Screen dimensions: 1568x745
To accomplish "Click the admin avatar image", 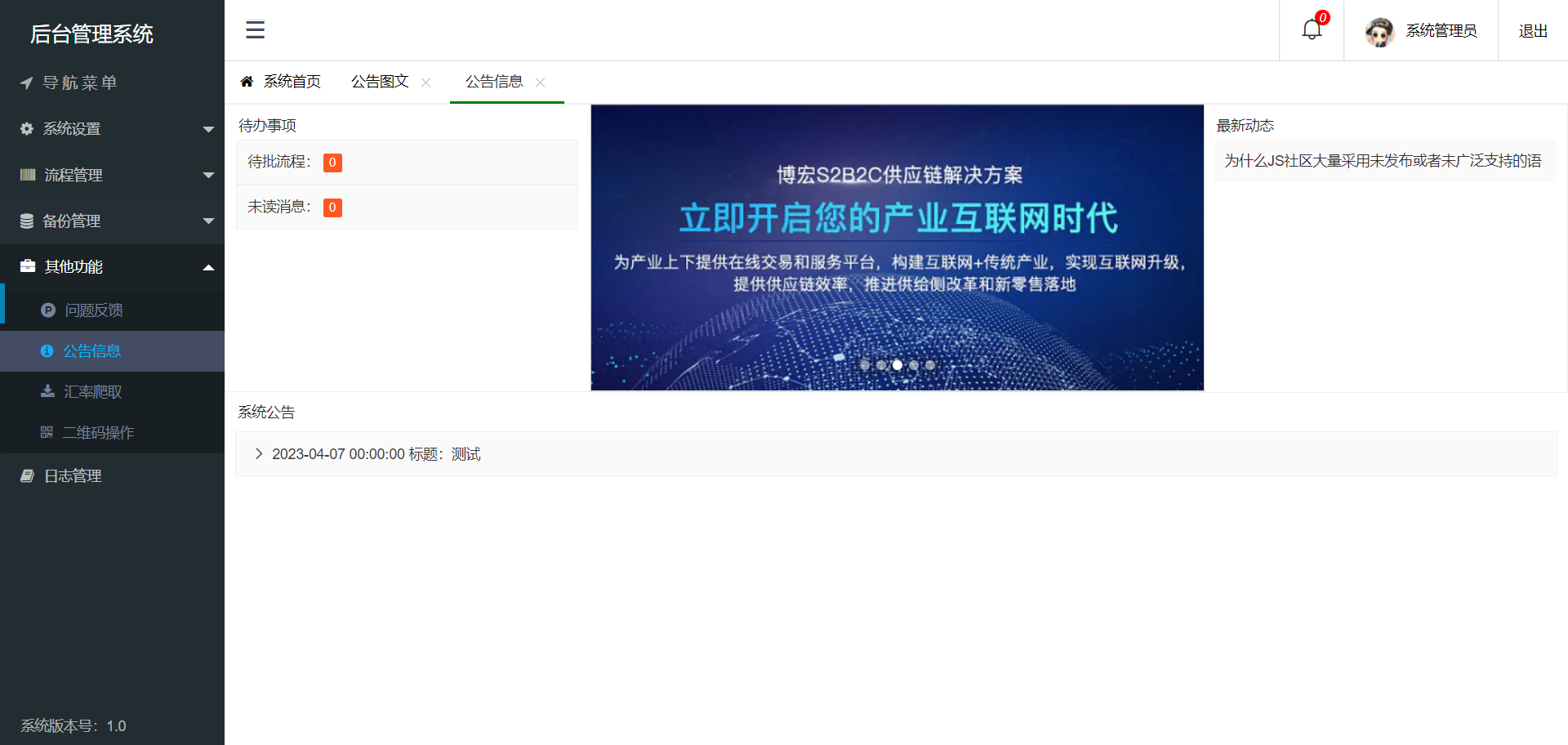I will pyautogui.click(x=1379, y=30).
